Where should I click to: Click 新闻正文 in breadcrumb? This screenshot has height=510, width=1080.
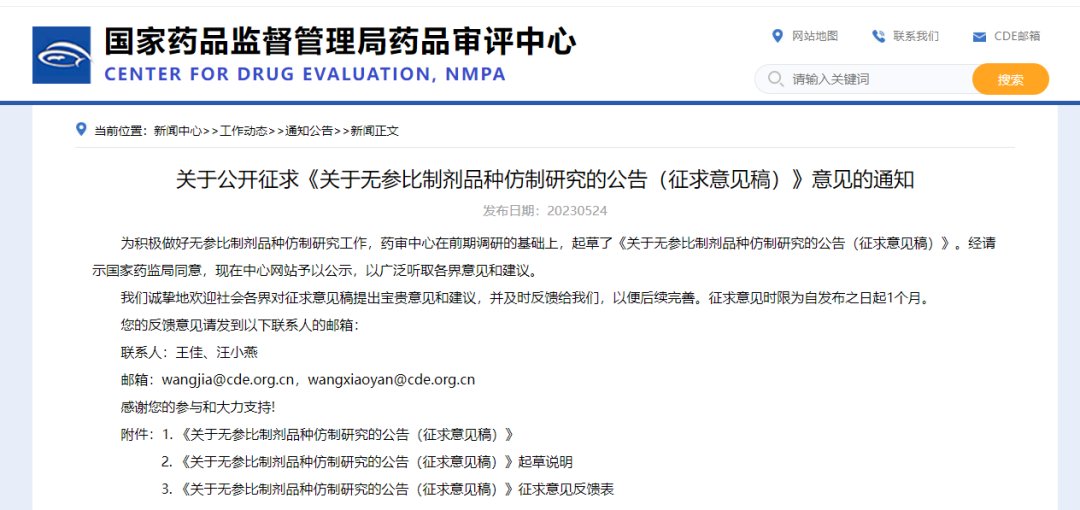click(x=375, y=130)
